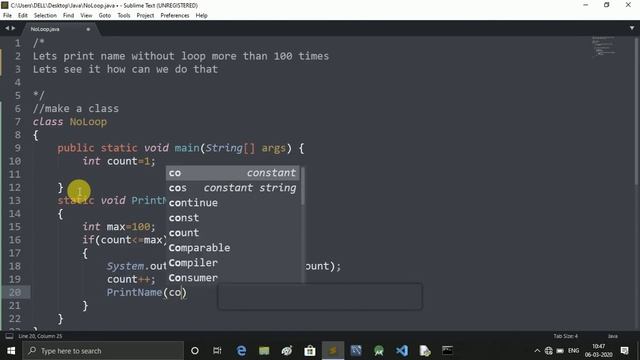Open Microsoft Store from taskbar
This screenshot has height=360, width=640.
(x=310, y=351)
